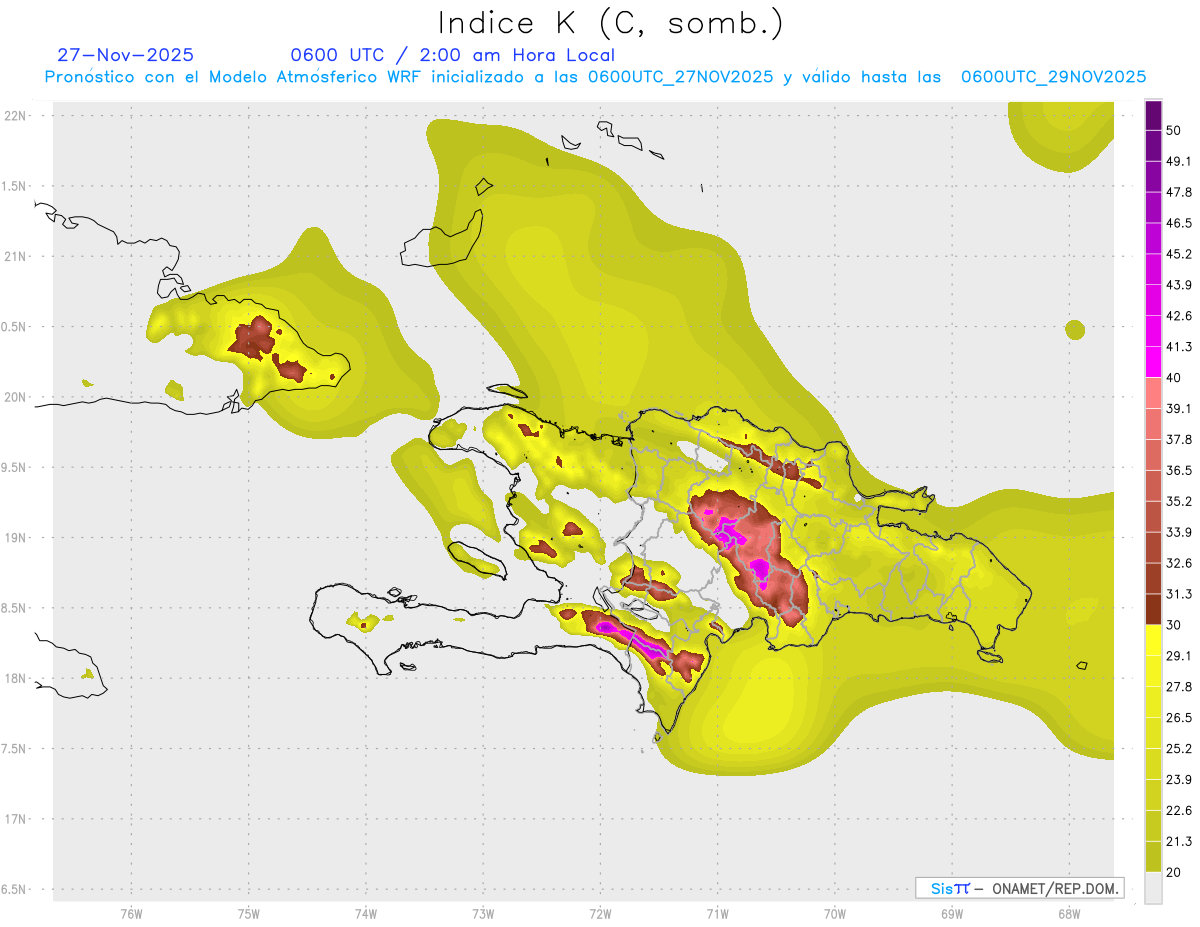Image resolution: width=1200 pixels, height=927 pixels.
Task: Pick the bright yellow colorbar swatch between 29.1 and 30
Action: (x=1154, y=640)
